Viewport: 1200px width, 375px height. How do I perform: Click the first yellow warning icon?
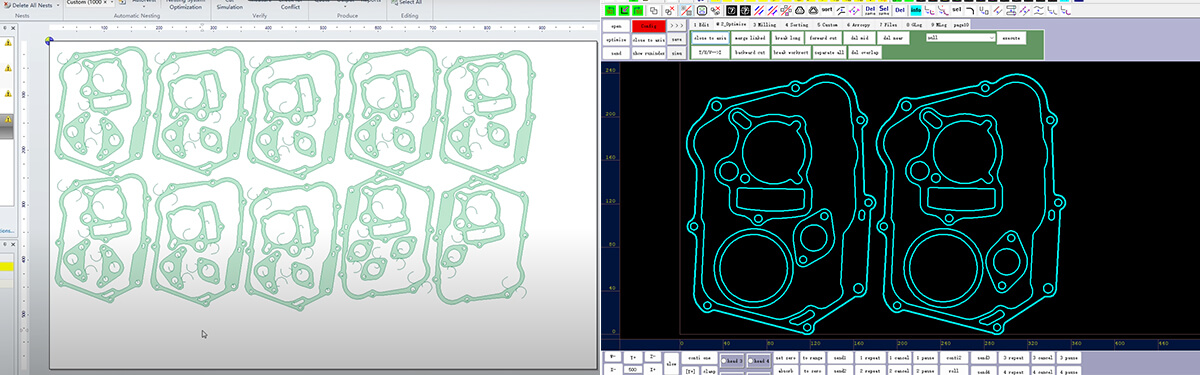tap(8, 42)
